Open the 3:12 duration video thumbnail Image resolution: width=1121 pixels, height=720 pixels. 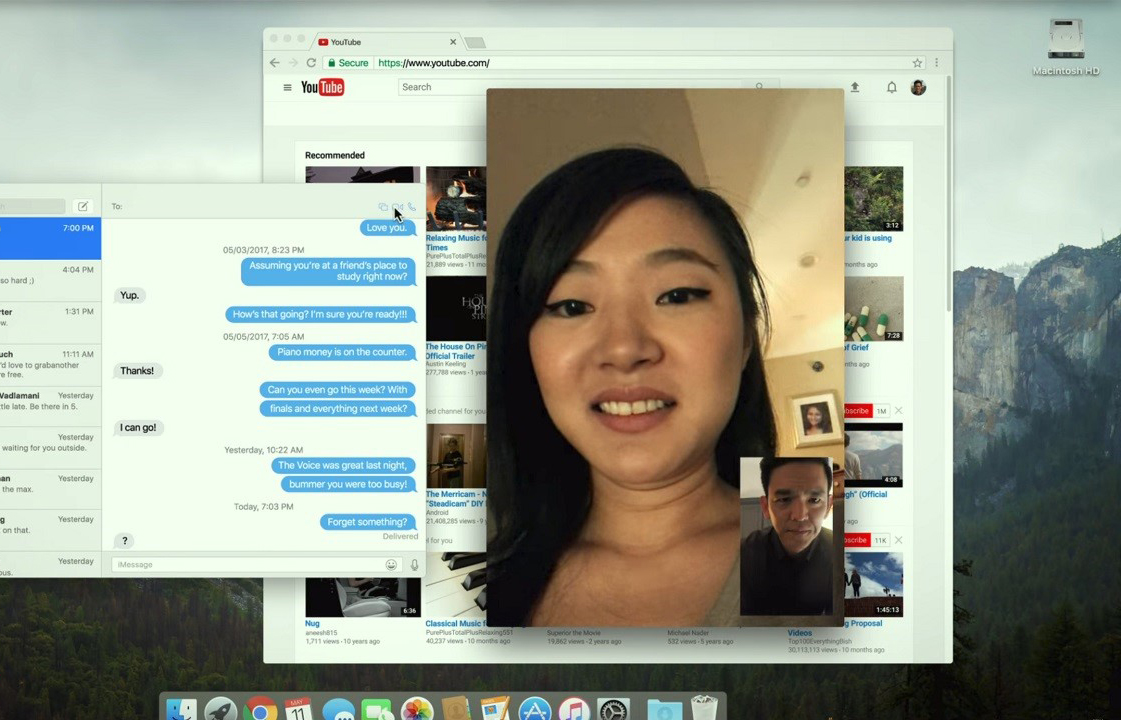(874, 199)
